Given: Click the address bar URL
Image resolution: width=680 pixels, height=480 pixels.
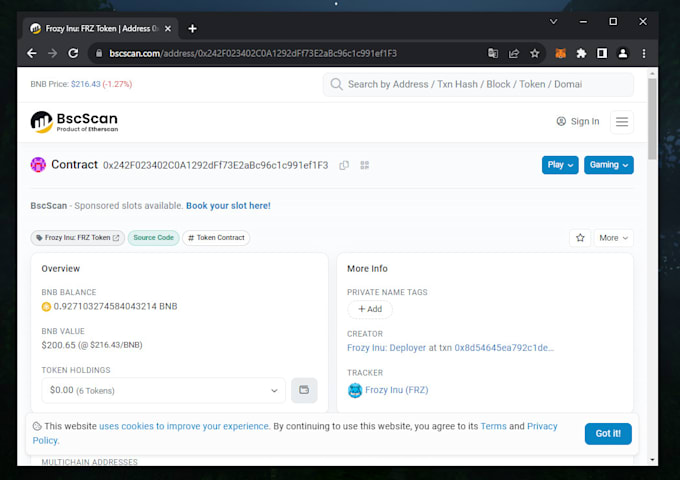Looking at the screenshot, I should (x=253, y=53).
